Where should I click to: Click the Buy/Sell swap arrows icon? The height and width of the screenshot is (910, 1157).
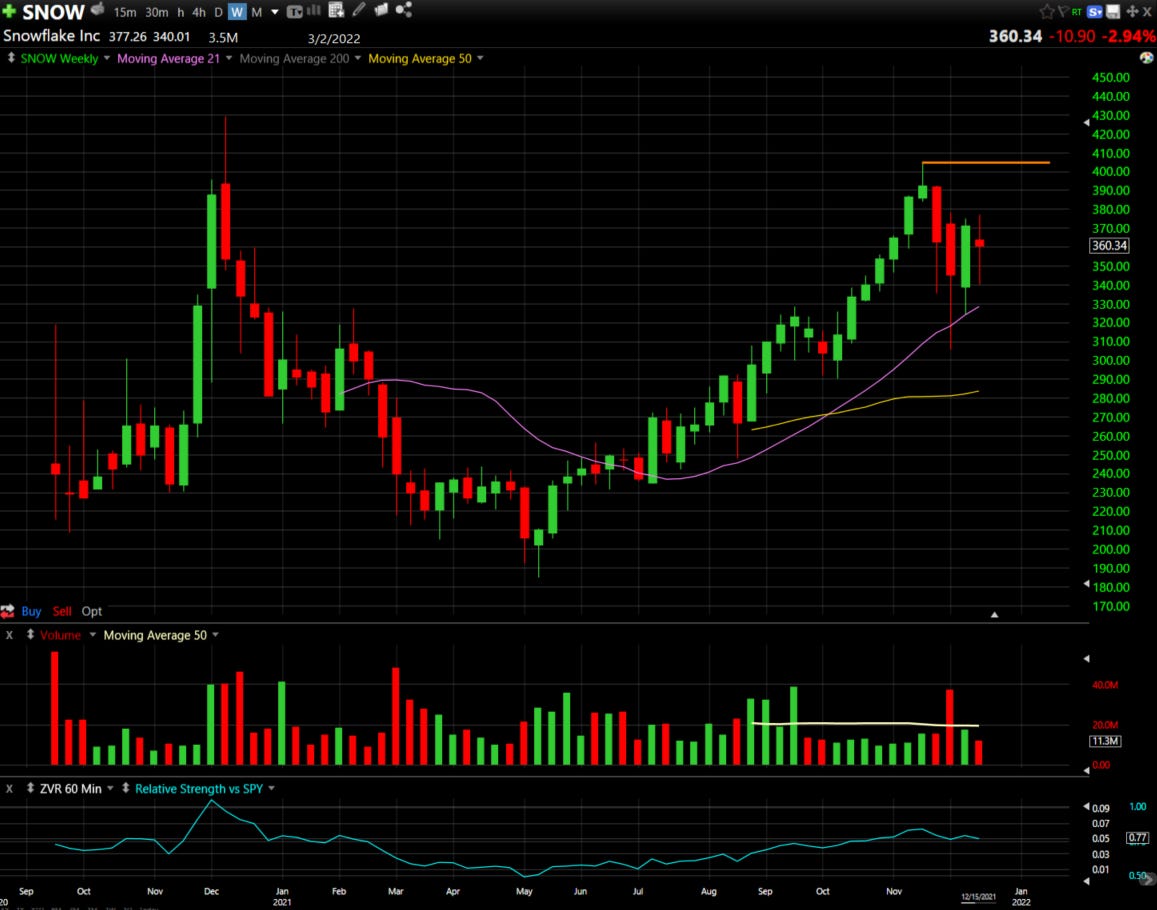click(7, 611)
